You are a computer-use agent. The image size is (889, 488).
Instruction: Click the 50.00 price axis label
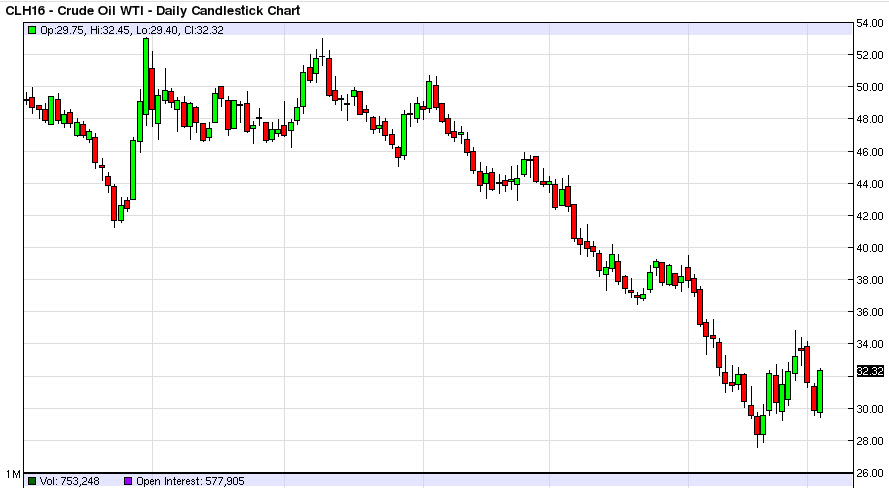[x=870, y=87]
